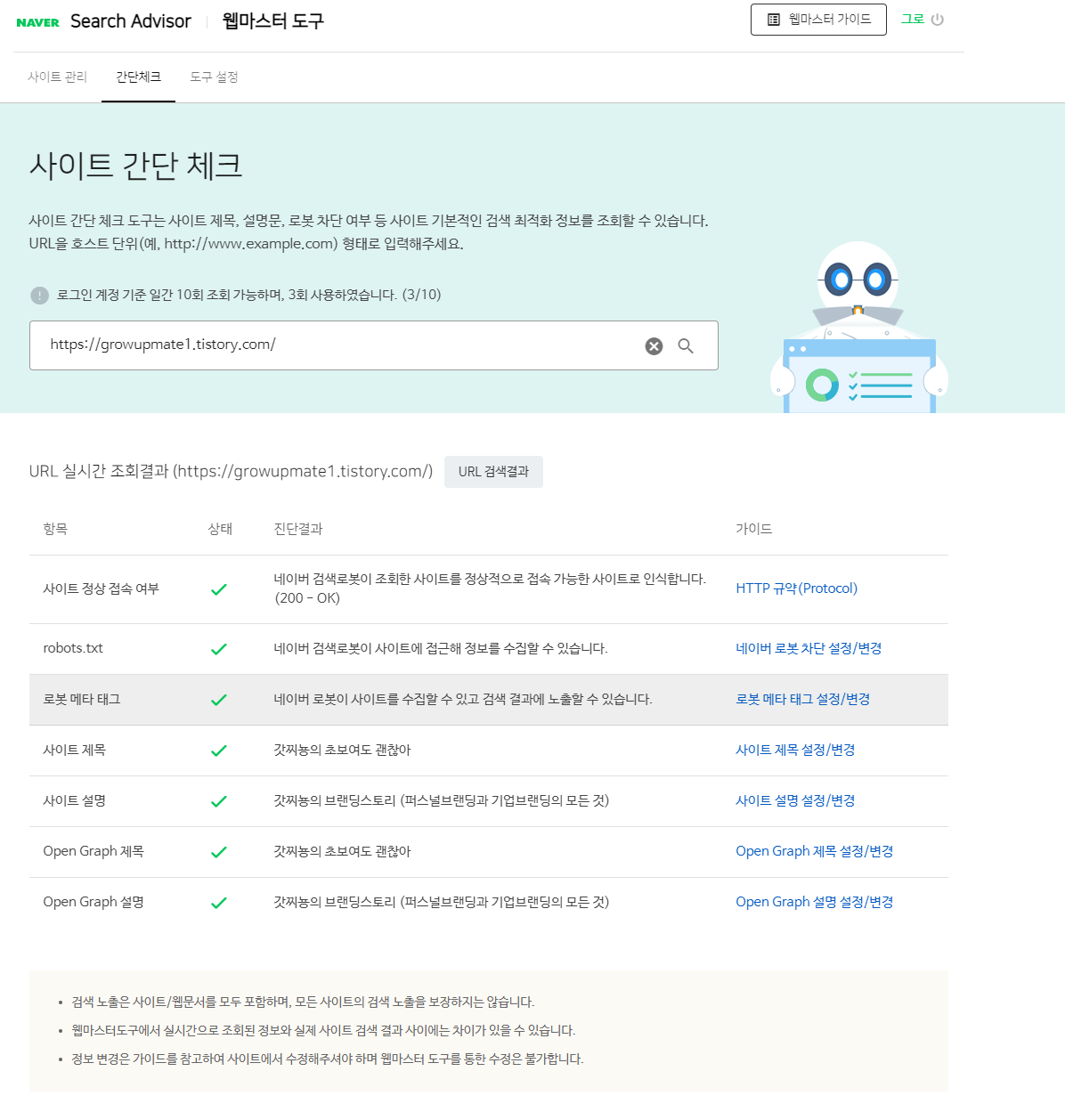Click the URL 실시간 조회결과 heading
This screenshot has width=1065, height=1120.
tap(231, 471)
